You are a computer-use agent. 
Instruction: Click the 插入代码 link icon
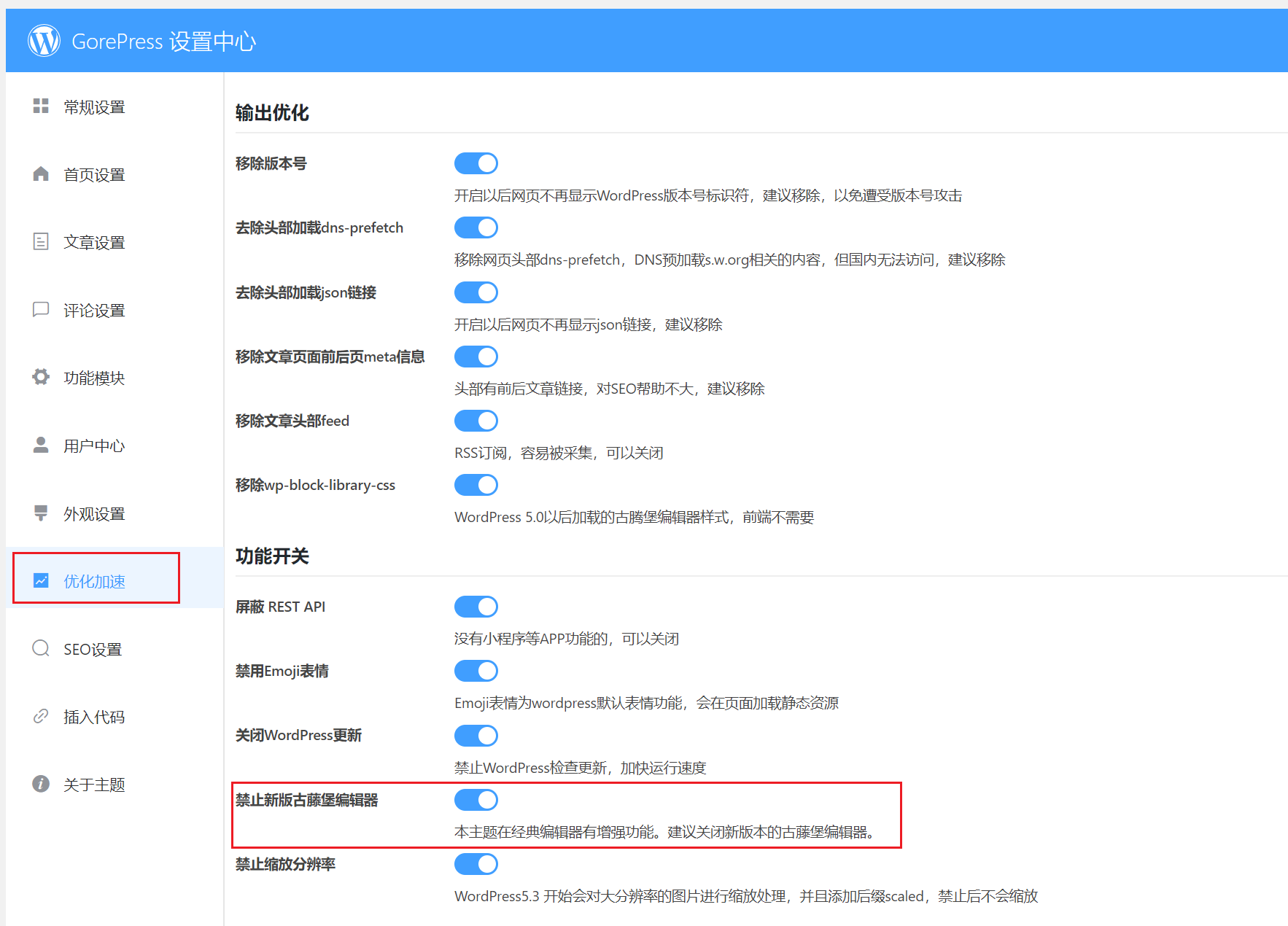(41, 716)
